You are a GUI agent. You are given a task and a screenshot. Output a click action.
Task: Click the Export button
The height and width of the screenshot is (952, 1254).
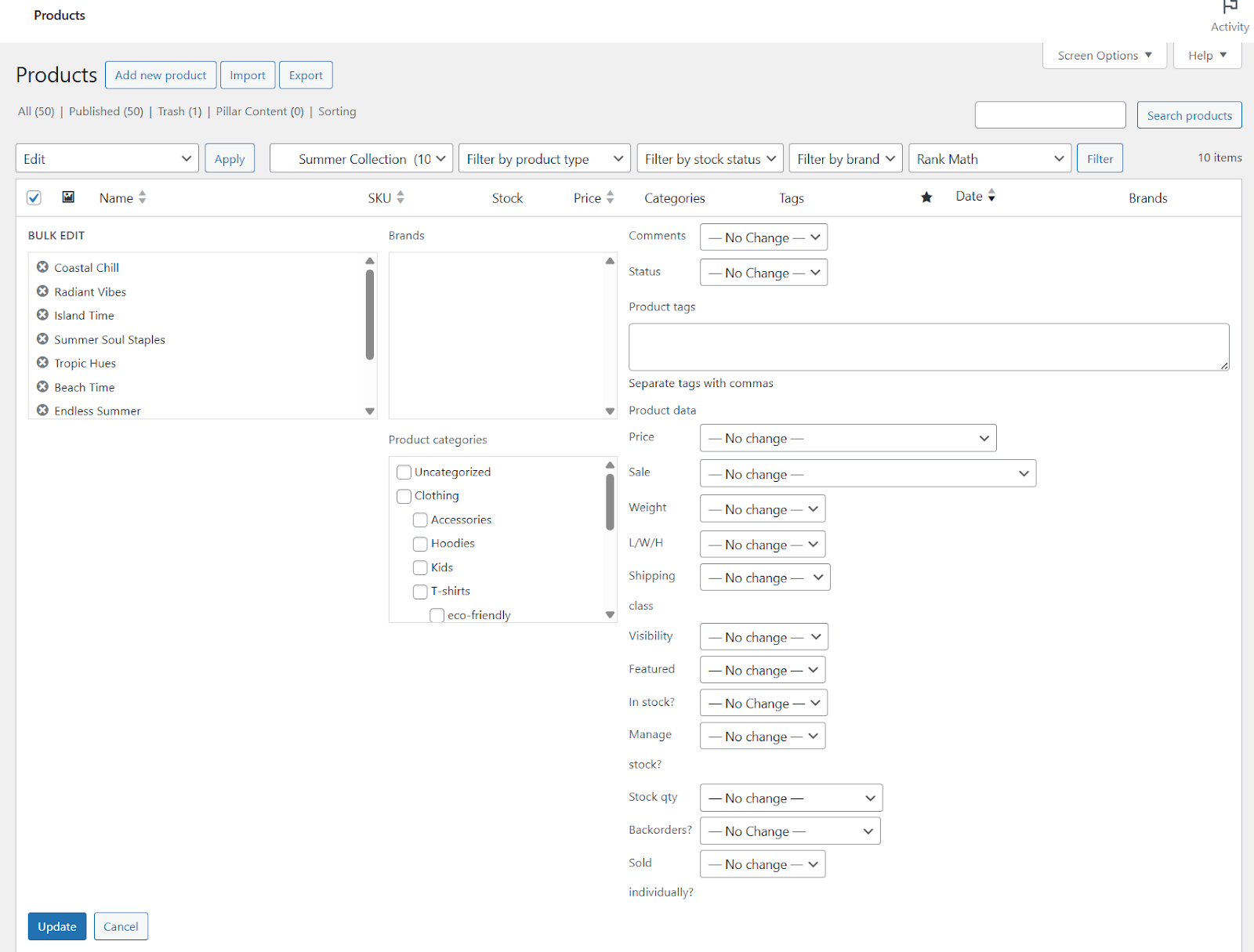click(306, 75)
